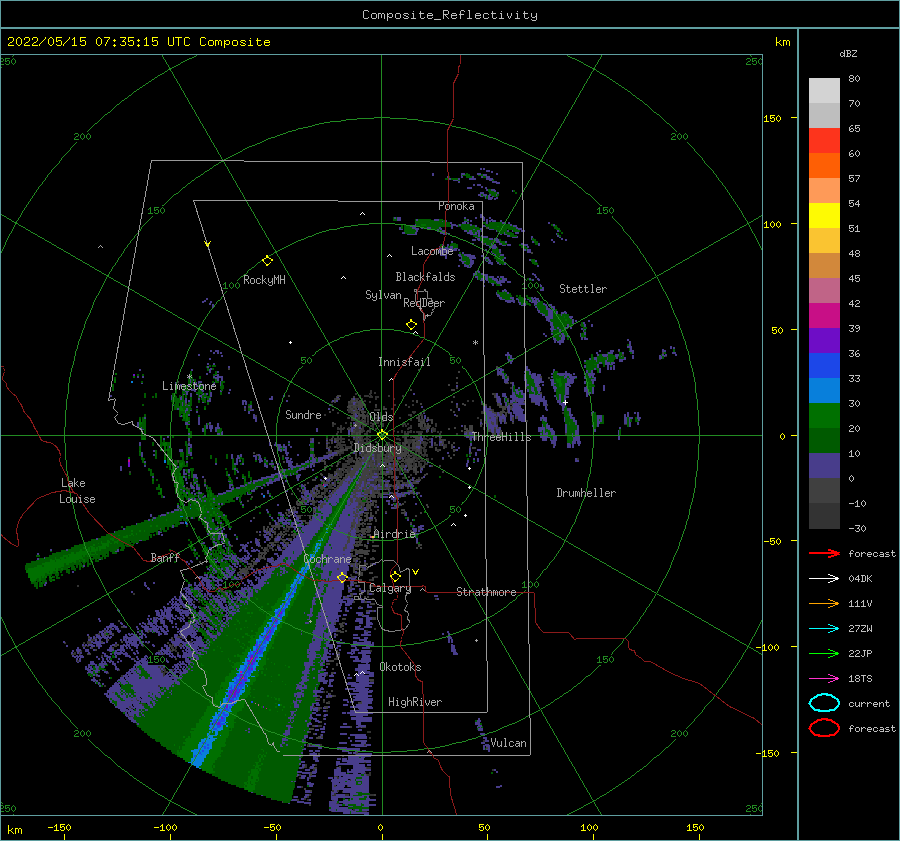
Task: Click the Sylvan label on map
Action: (383, 295)
